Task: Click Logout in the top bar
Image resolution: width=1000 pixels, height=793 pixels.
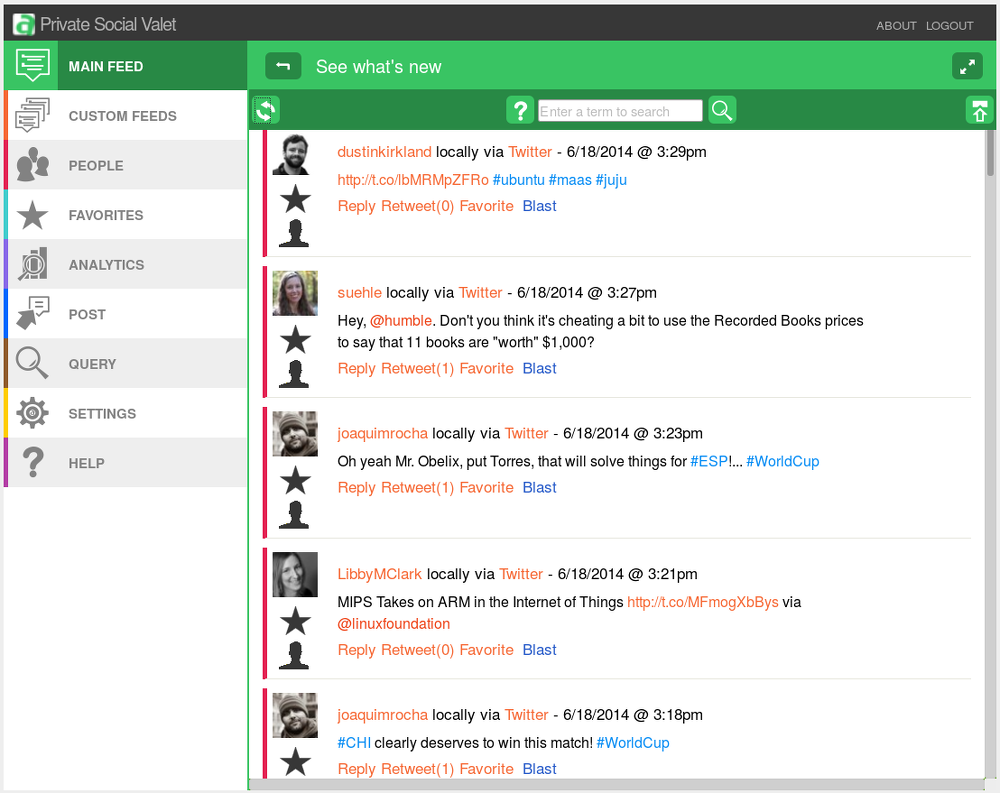Action: pyautogui.click(x=949, y=26)
